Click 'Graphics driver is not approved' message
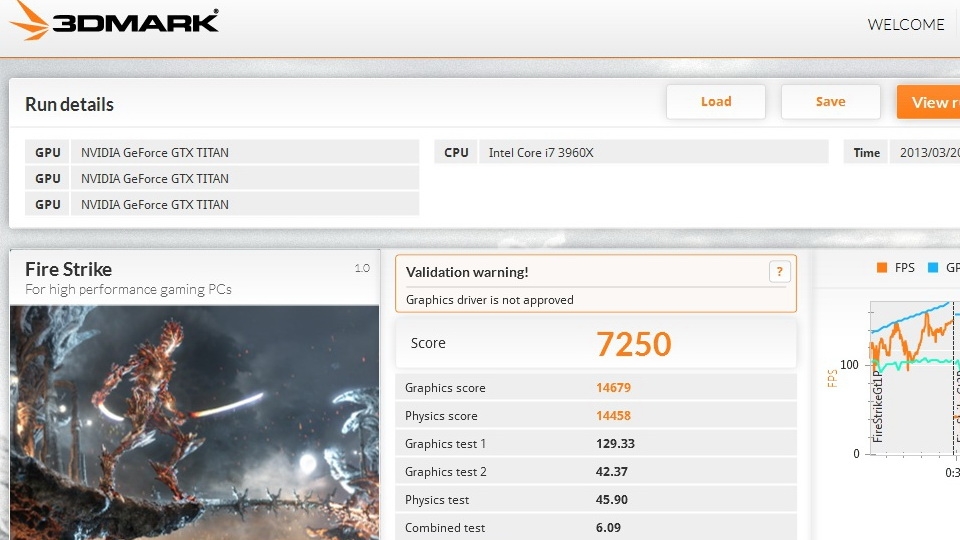Image resolution: width=960 pixels, height=540 pixels. (x=490, y=300)
